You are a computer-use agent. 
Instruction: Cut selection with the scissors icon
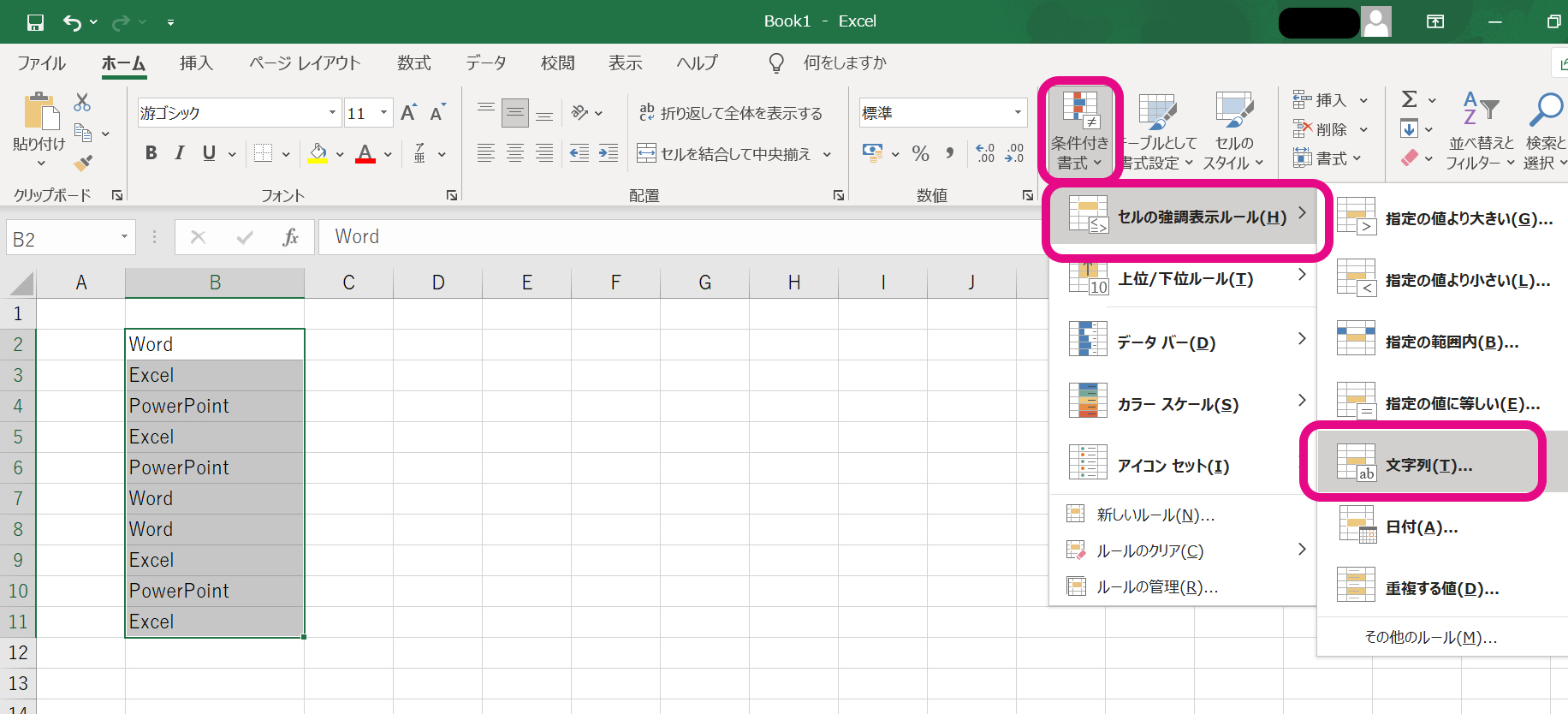pos(82,102)
